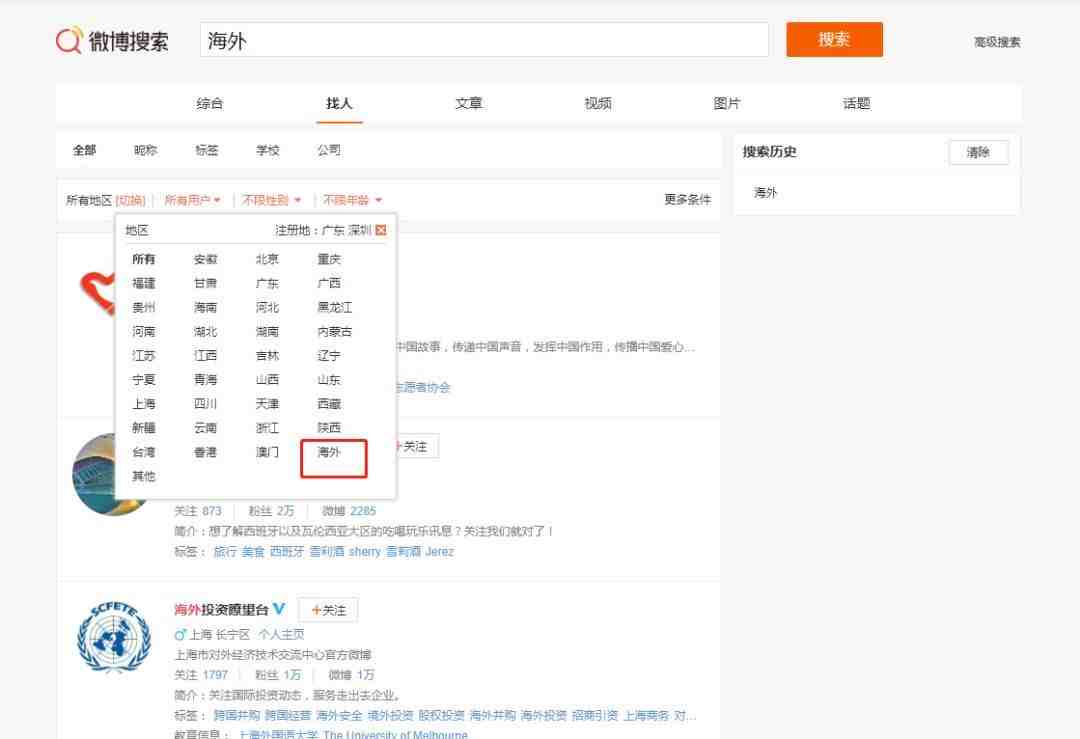Pick 新疆 from the region list
Viewport: 1080px width, 739px height.
(x=143, y=428)
